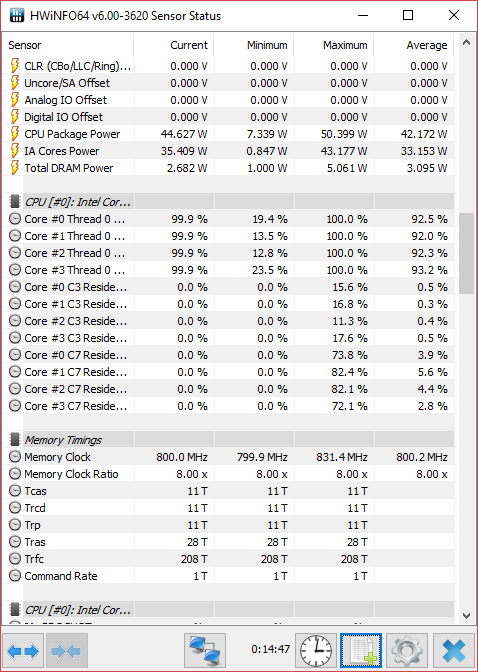This screenshot has width=478, height=672.
Task: Click the Memory Clock gauge icon
Action: pos(15,457)
